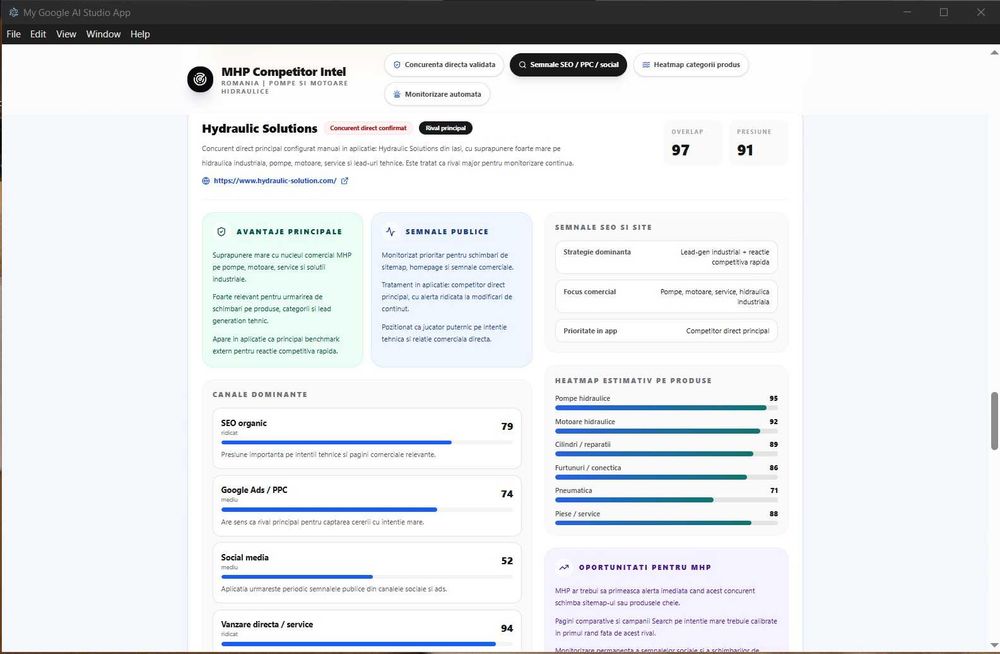The image size is (1000, 654).
Task: Click the vertical scrollbar thumb
Action: [994, 421]
